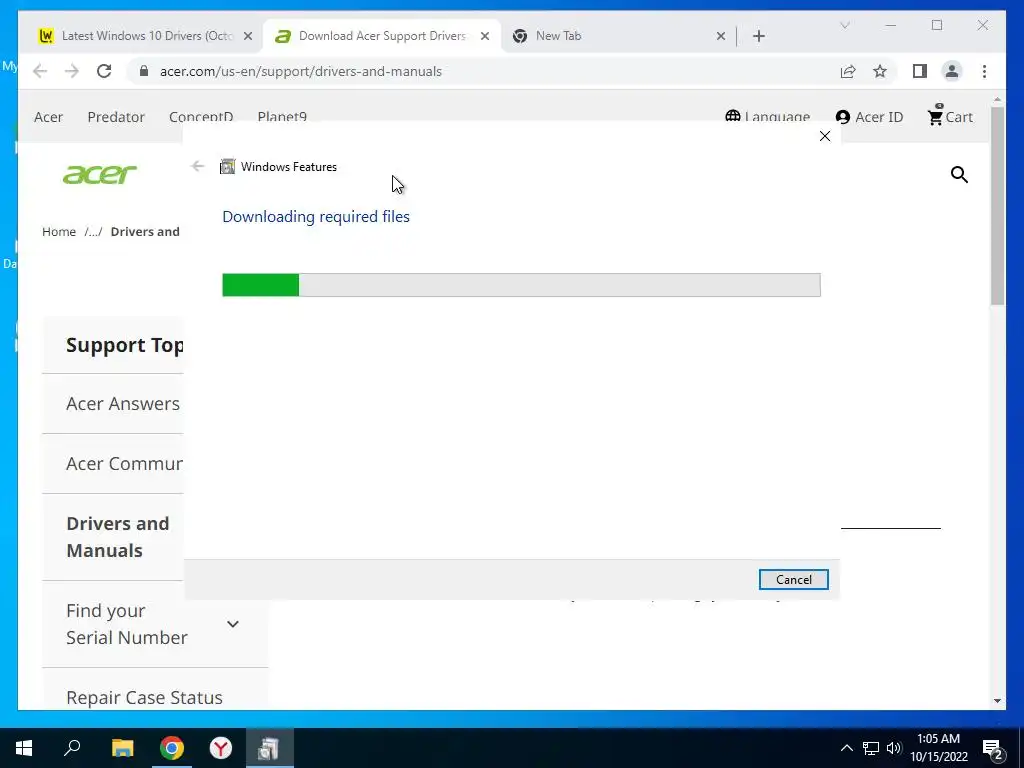Switch to the New Tab tab
The image size is (1024, 768).
618,36
